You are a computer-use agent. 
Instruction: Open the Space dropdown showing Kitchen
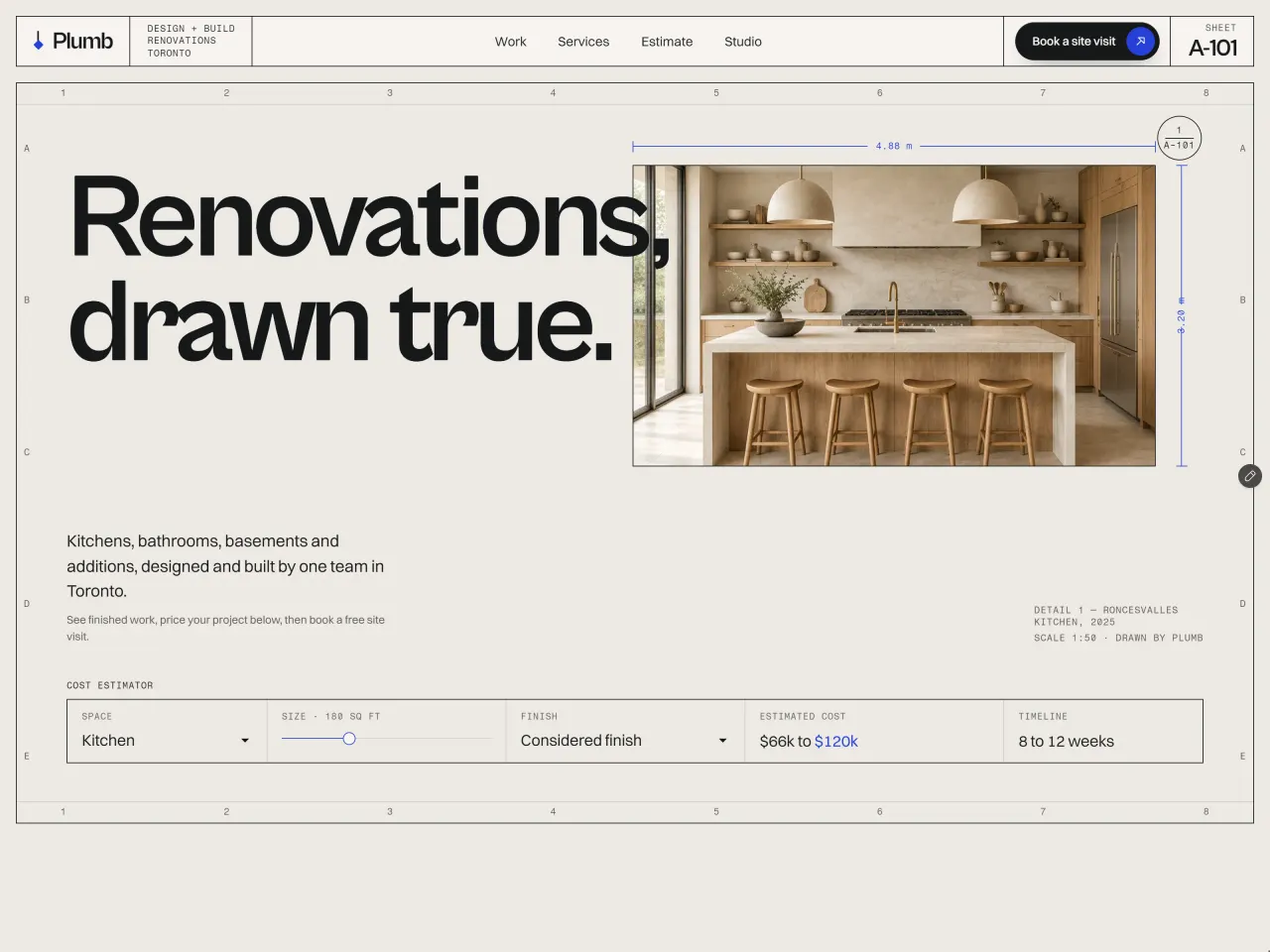click(166, 741)
